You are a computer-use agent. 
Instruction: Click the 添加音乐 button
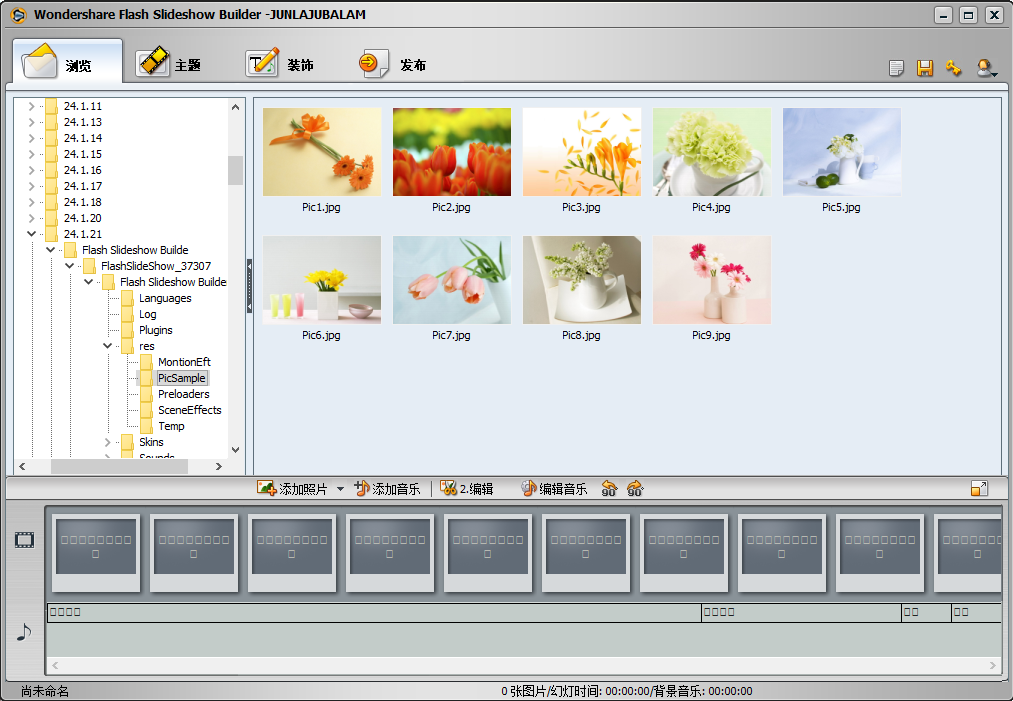pyautogui.click(x=387, y=489)
